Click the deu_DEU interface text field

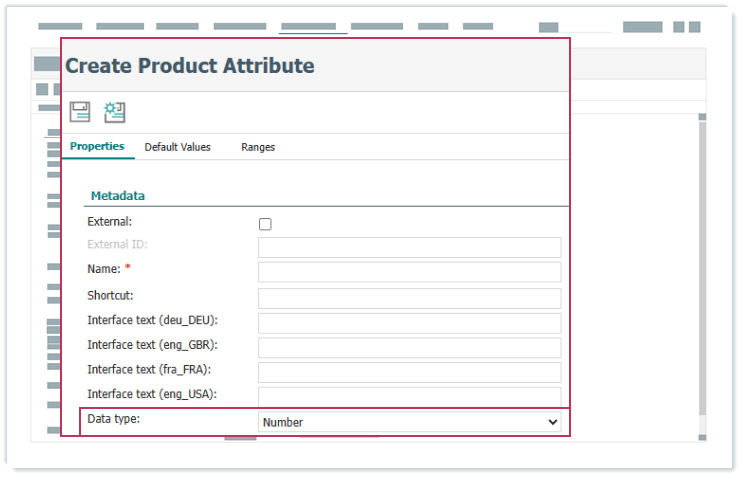409,323
